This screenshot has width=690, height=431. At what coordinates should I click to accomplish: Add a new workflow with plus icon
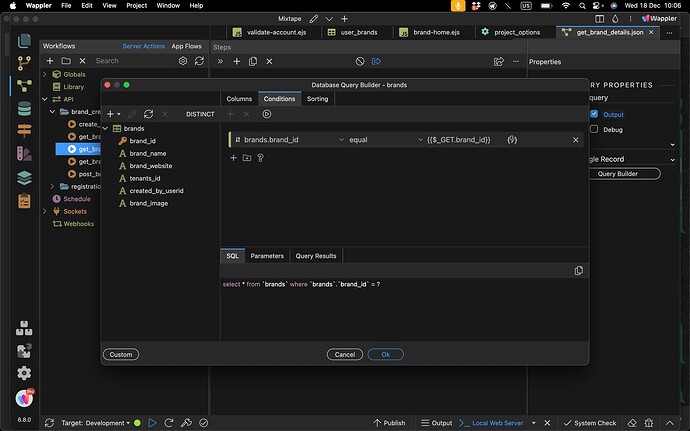50,61
